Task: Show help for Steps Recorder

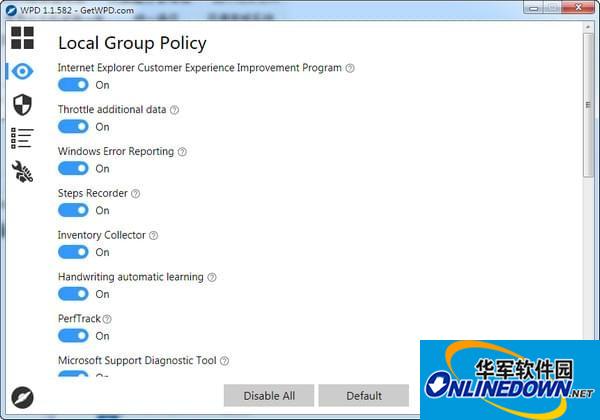Action: tap(135, 194)
